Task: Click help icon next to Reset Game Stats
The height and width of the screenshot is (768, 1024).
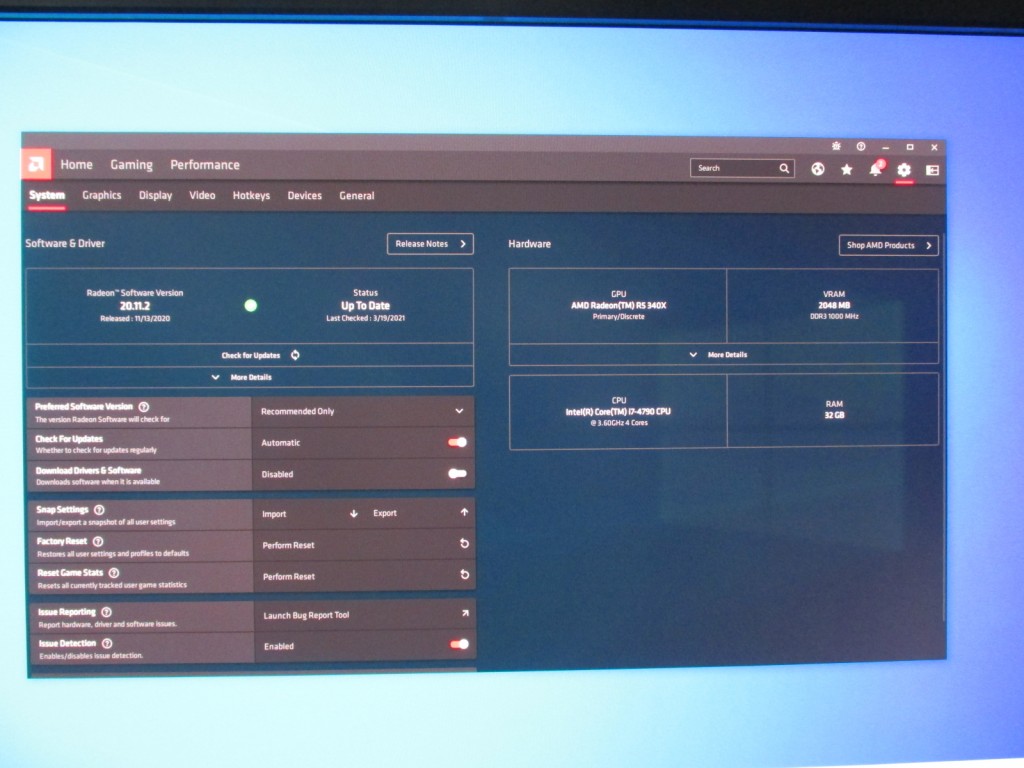Action: click(x=114, y=573)
